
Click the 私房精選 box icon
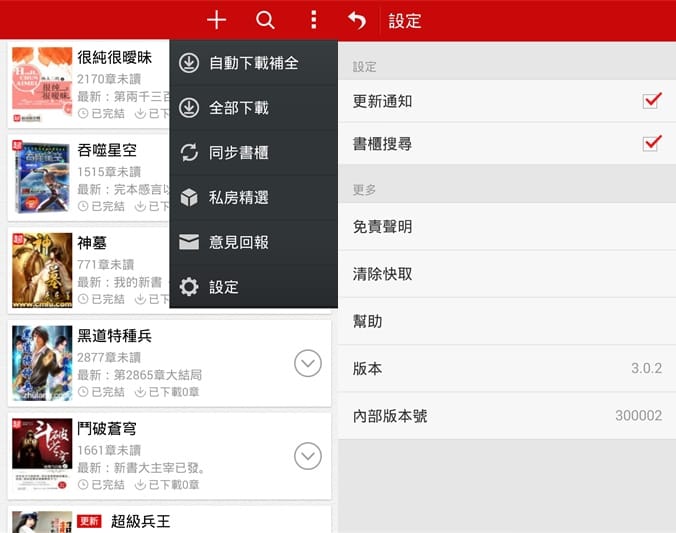pos(189,198)
